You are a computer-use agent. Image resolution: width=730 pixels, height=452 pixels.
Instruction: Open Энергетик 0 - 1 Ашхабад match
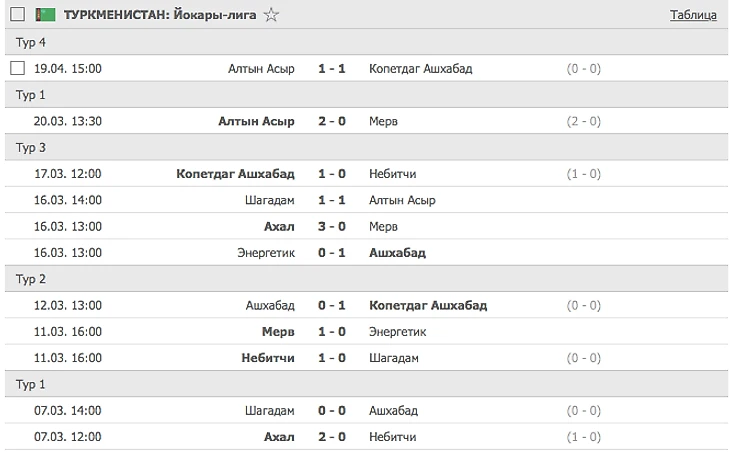click(x=331, y=253)
